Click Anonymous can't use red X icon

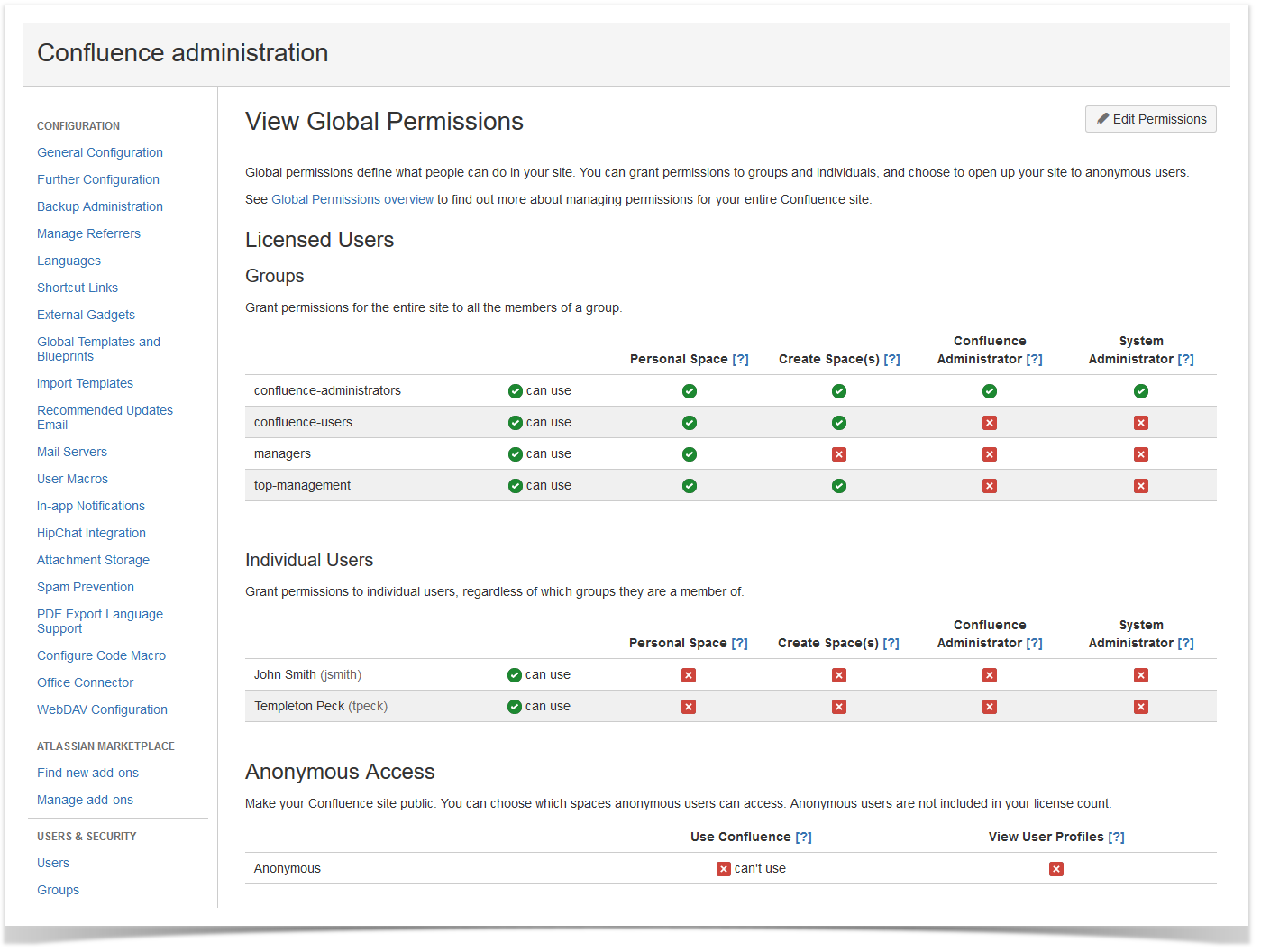723,869
